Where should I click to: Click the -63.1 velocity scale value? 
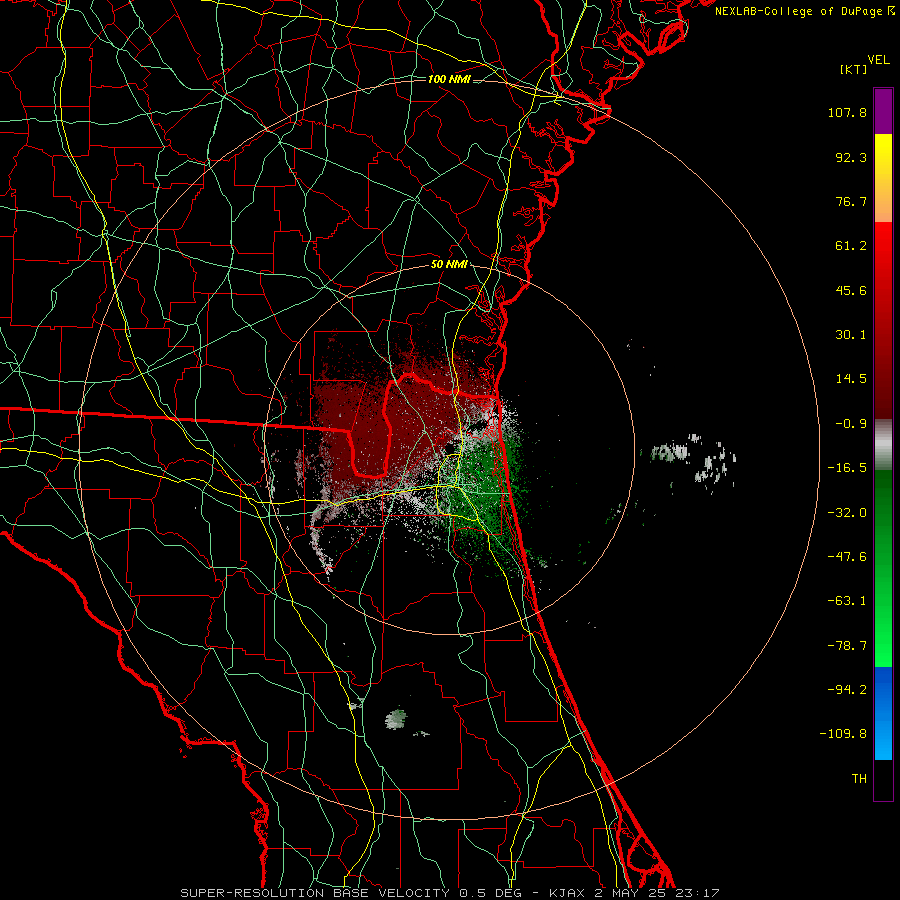(847, 601)
